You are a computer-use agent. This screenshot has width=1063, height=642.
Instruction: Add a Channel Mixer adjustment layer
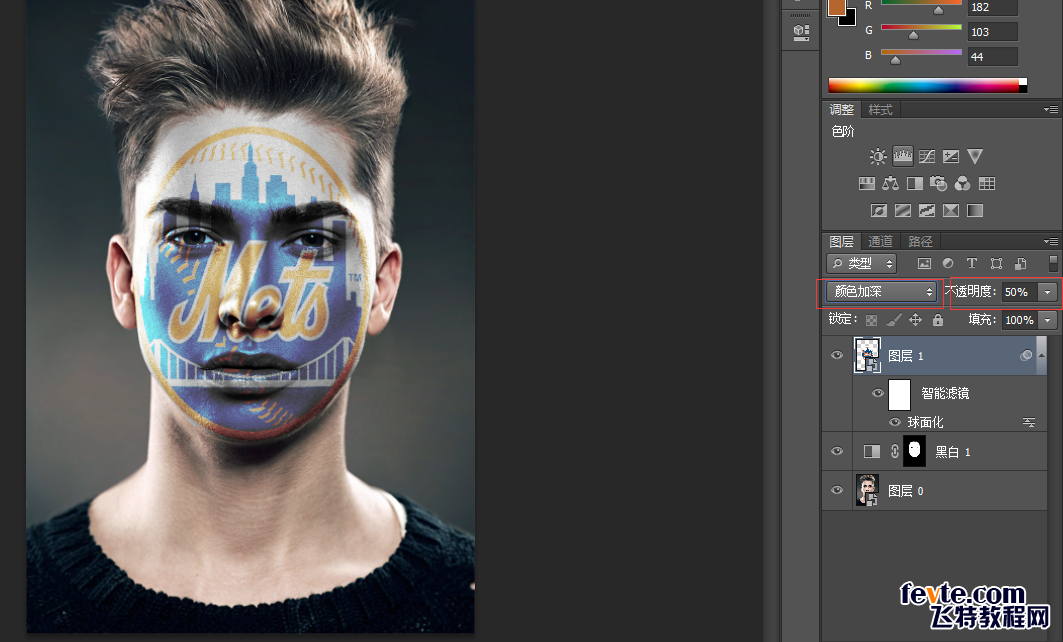962,184
